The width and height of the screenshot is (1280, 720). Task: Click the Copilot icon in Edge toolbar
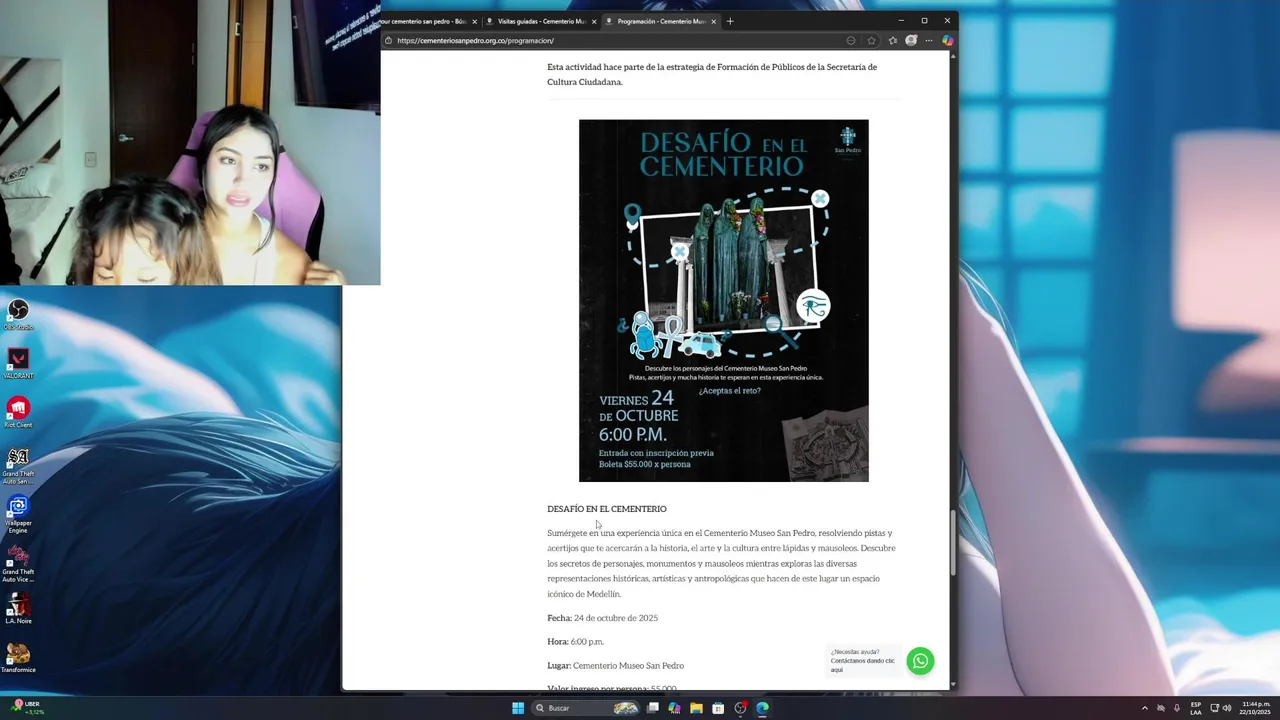[x=947, y=41]
